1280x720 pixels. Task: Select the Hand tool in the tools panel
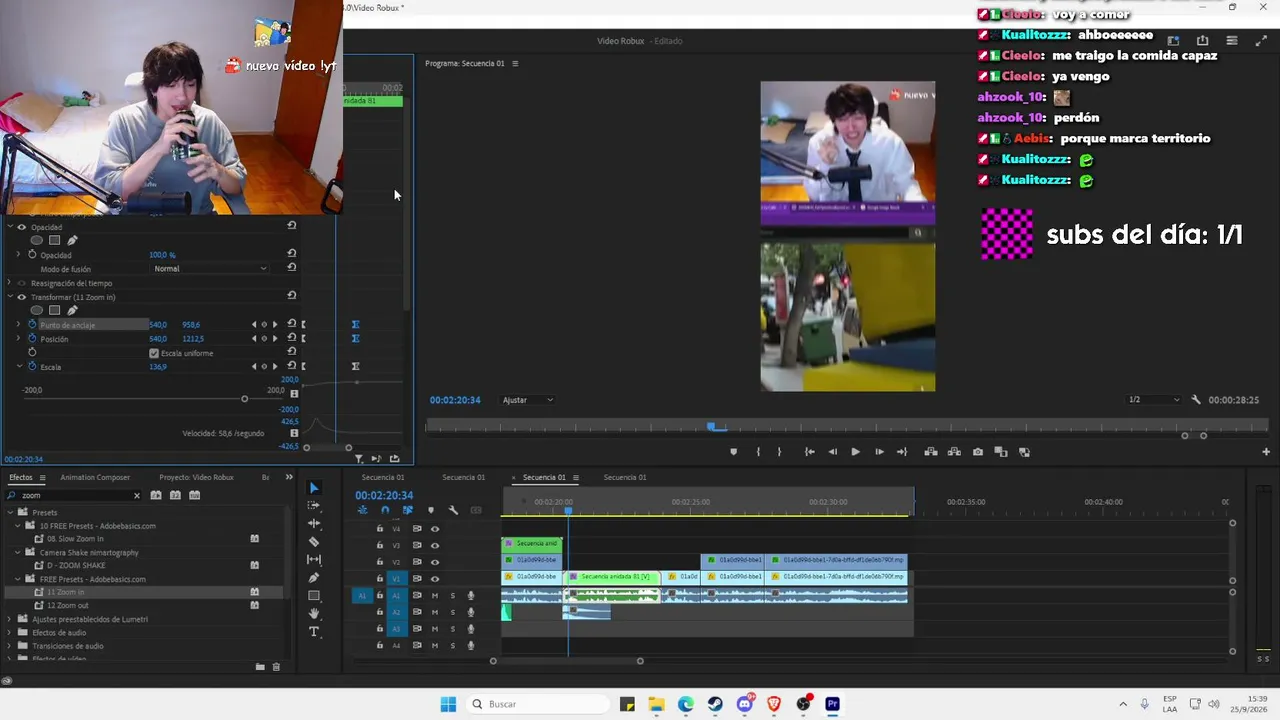(314, 614)
